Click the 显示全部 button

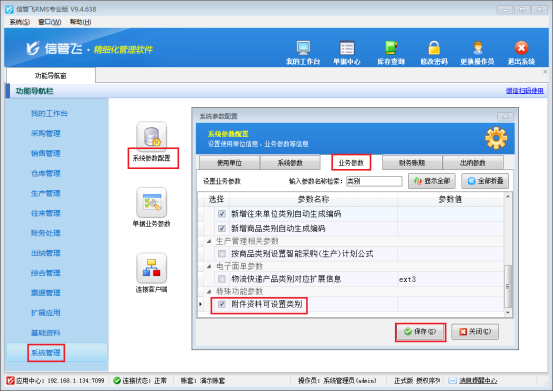(x=432, y=181)
